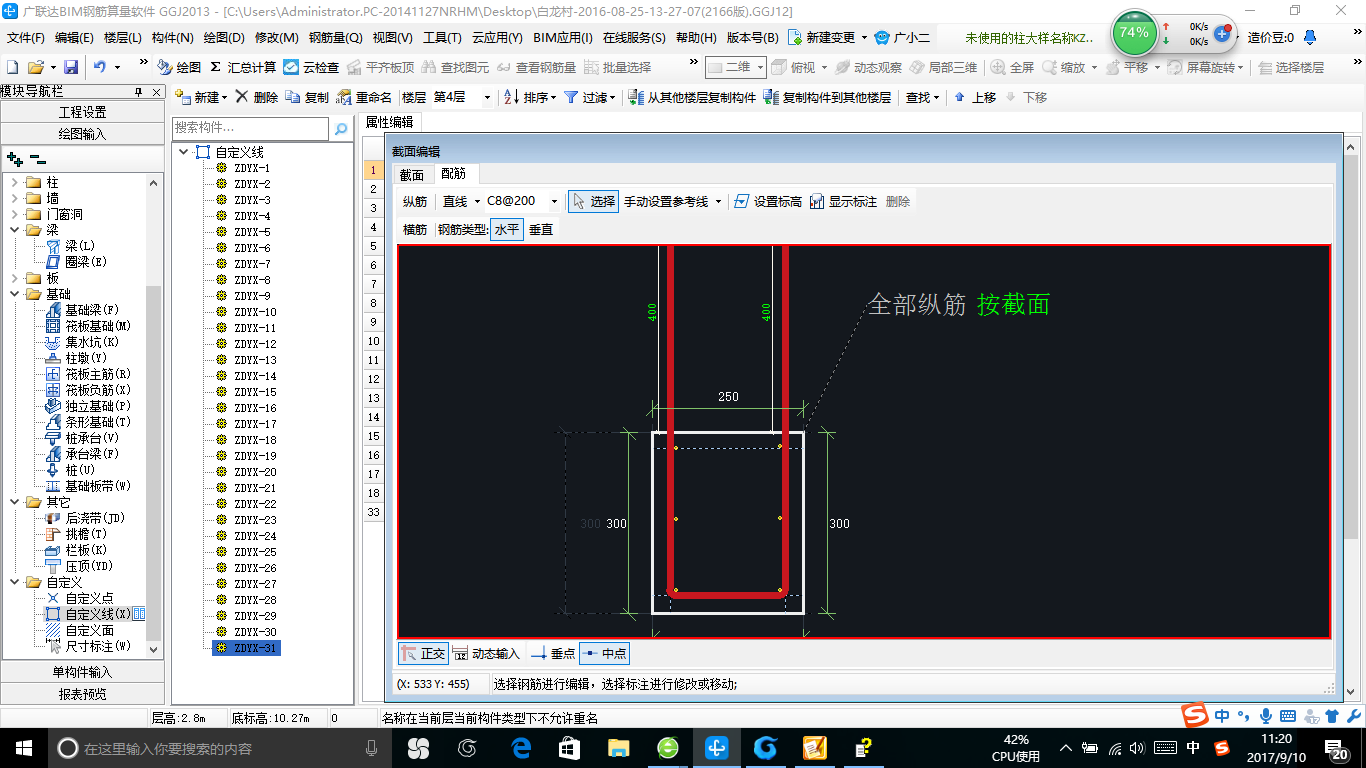This screenshot has width=1366, height=768.
Task: Open the new document icon
Action: (13, 67)
